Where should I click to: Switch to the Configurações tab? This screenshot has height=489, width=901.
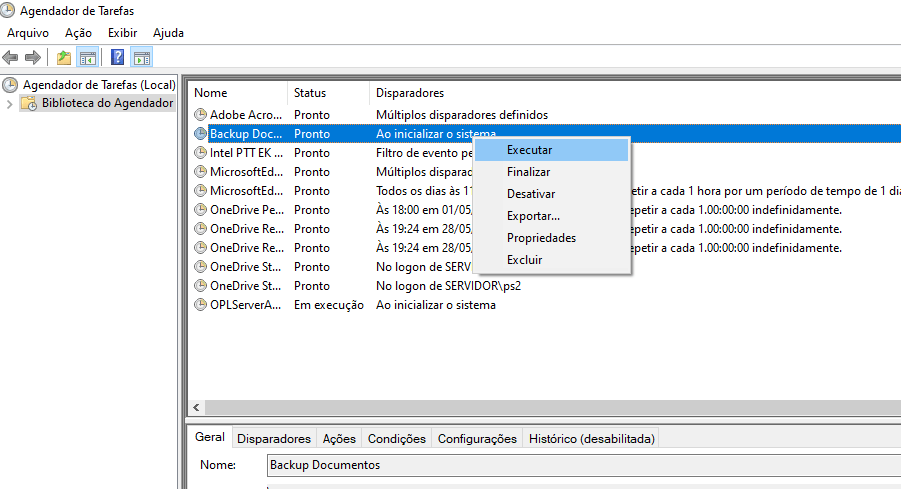477,439
